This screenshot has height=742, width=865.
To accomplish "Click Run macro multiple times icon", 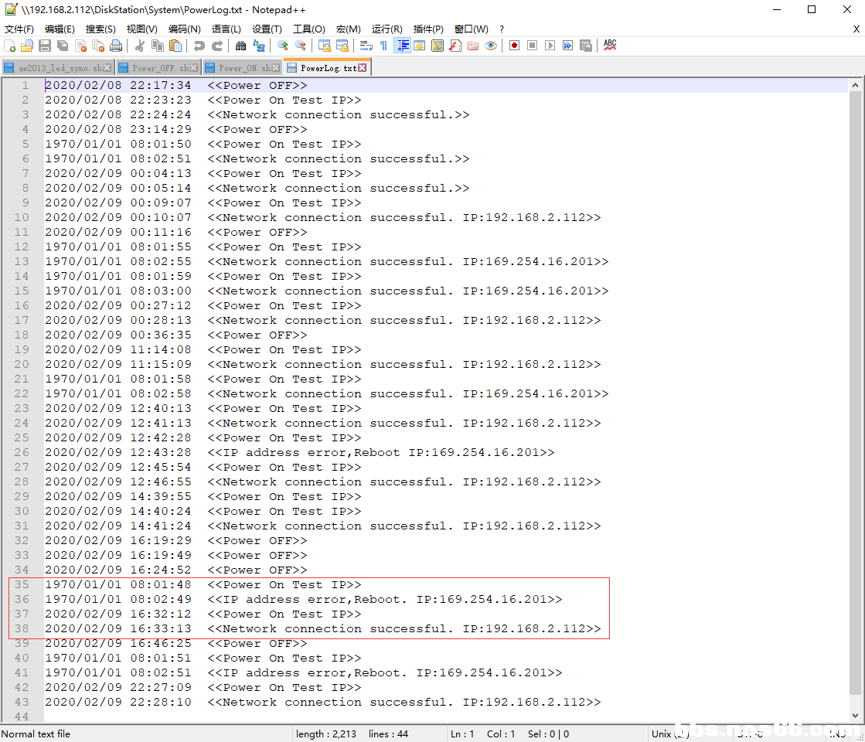I will point(568,46).
